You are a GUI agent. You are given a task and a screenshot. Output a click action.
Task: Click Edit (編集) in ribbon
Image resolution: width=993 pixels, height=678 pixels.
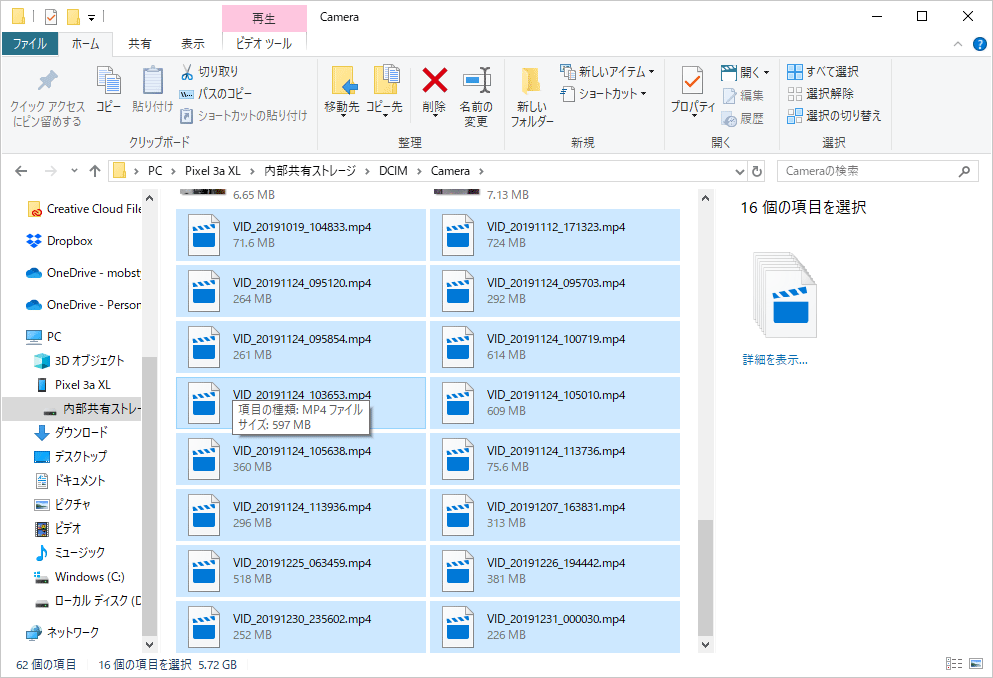pos(743,95)
